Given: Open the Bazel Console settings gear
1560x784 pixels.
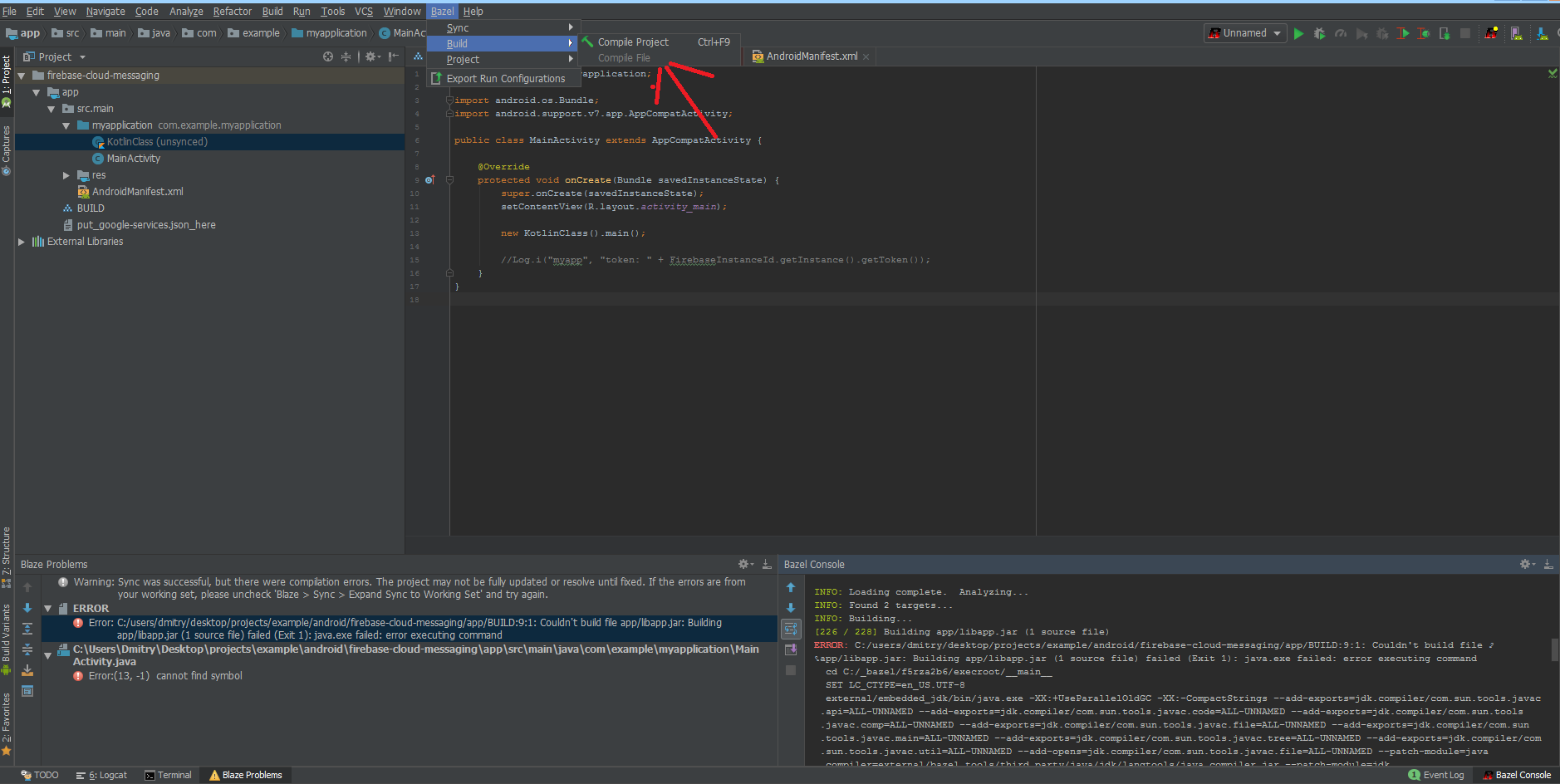Looking at the screenshot, I should [1527, 564].
